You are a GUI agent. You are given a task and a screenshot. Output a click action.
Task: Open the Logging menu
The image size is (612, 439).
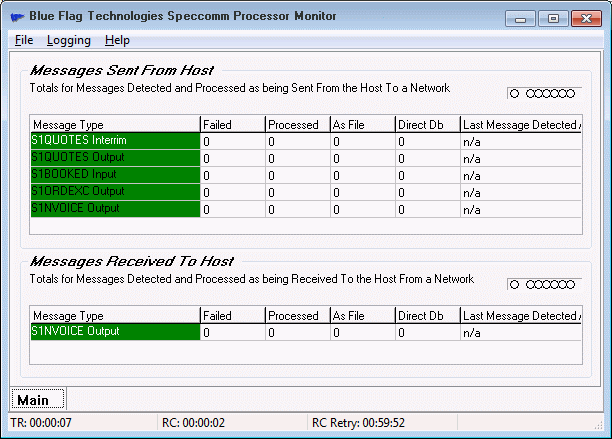click(69, 40)
